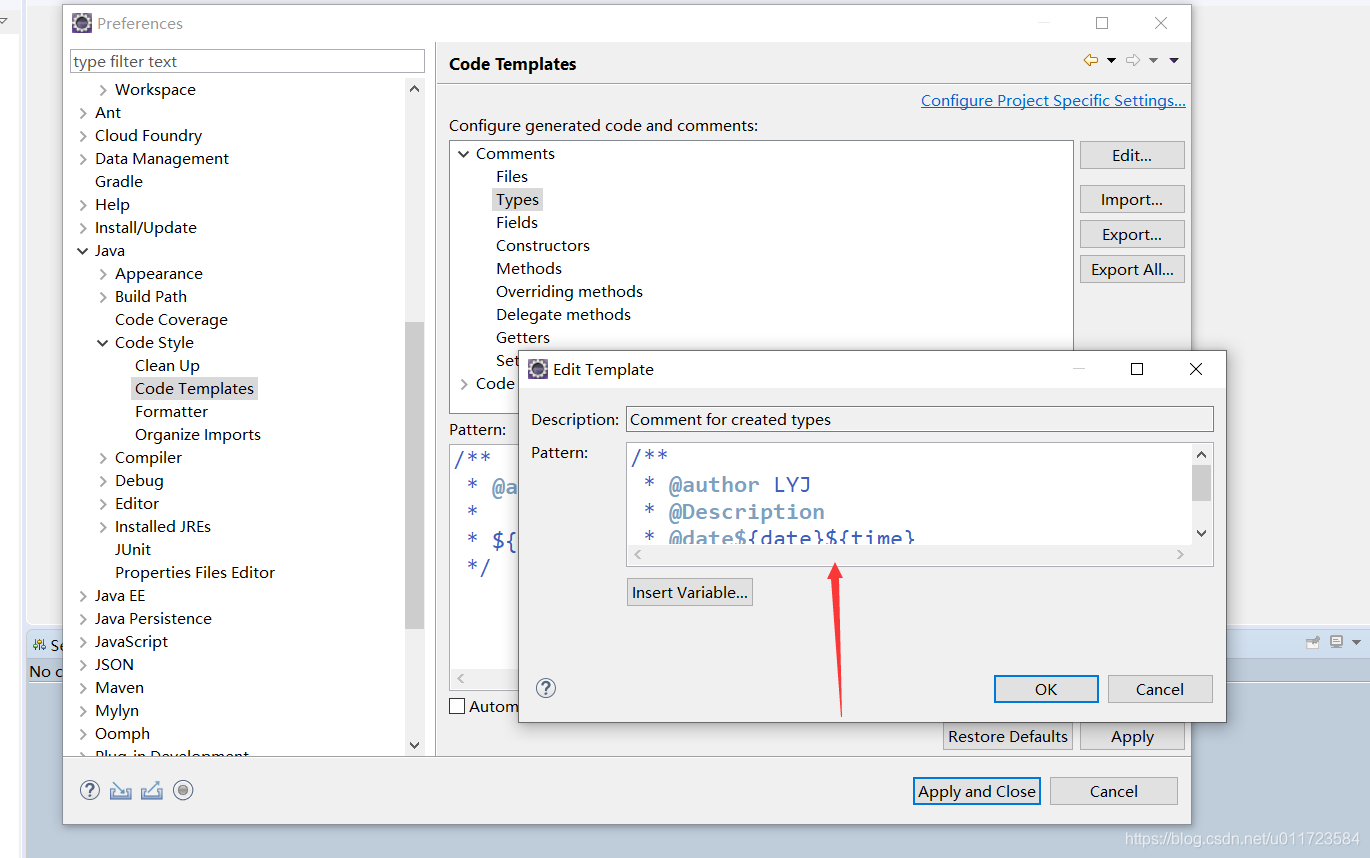Image resolution: width=1370 pixels, height=858 pixels.
Task: Expand the Maven node
Action: point(83,688)
